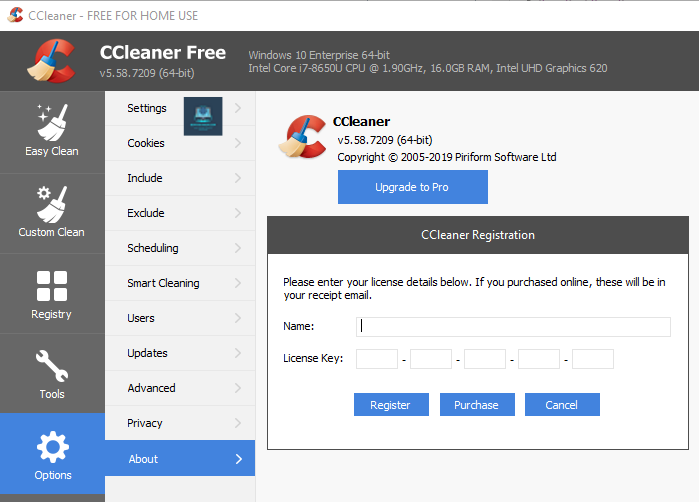699x502 pixels.
Task: Expand the Include chevron arrow
Action: pyautogui.click(x=238, y=178)
